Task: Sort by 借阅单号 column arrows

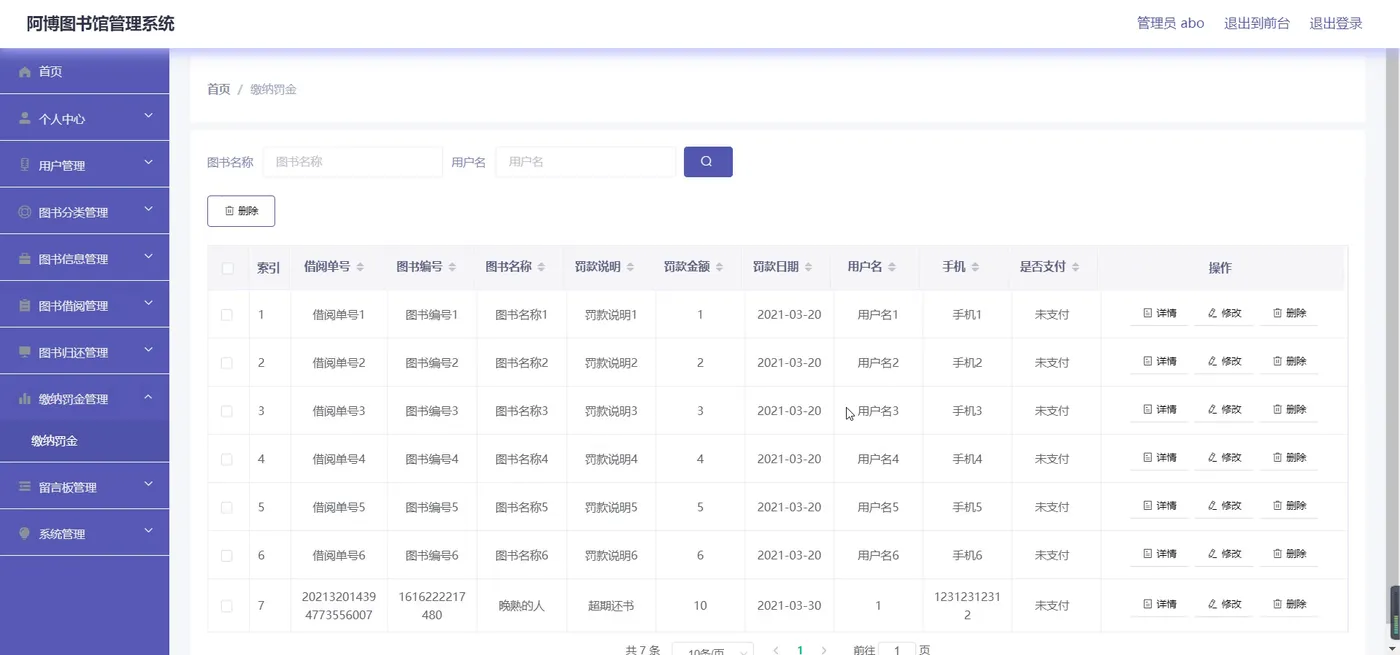Action: (360, 267)
